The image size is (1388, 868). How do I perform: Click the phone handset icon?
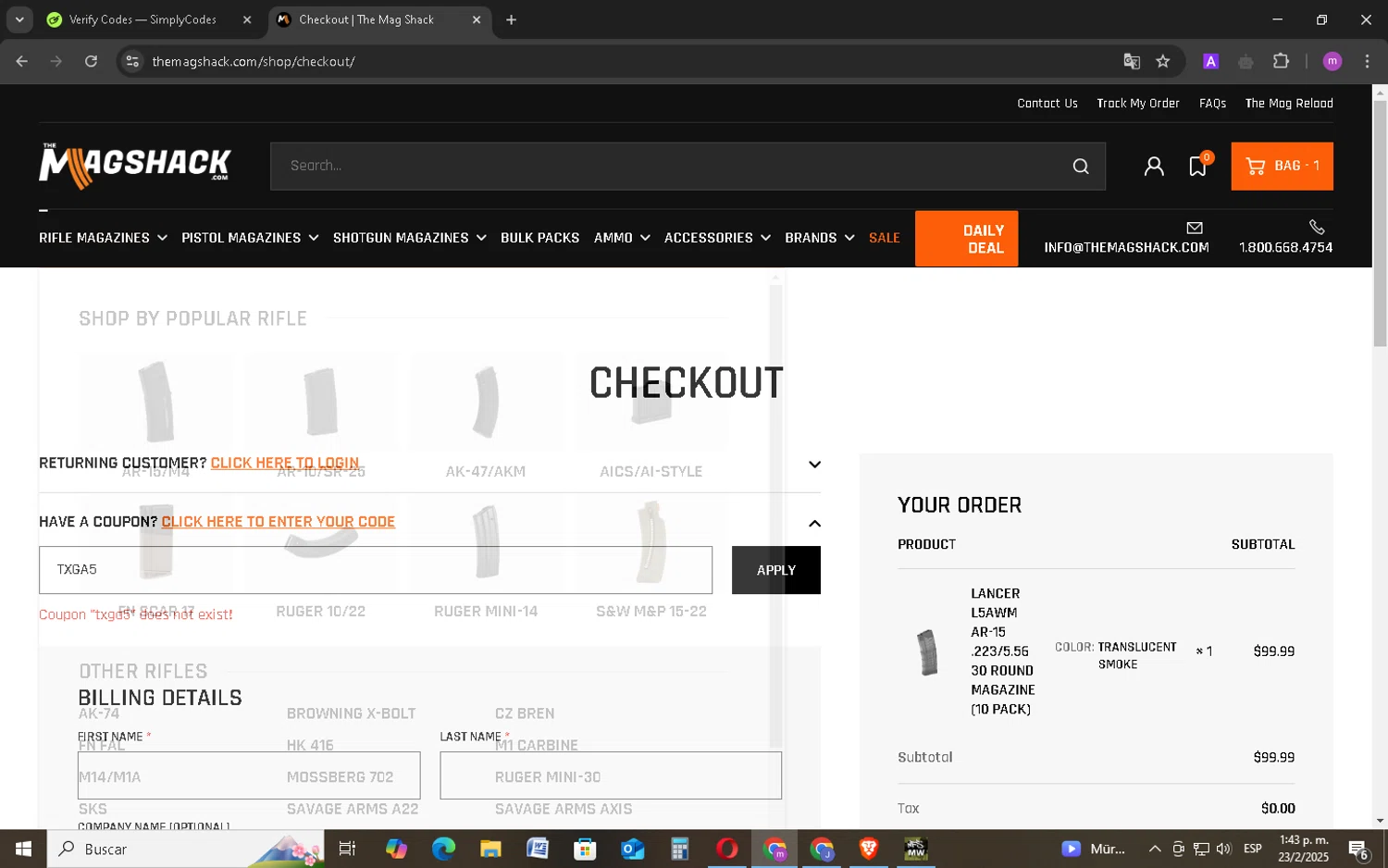click(x=1317, y=228)
